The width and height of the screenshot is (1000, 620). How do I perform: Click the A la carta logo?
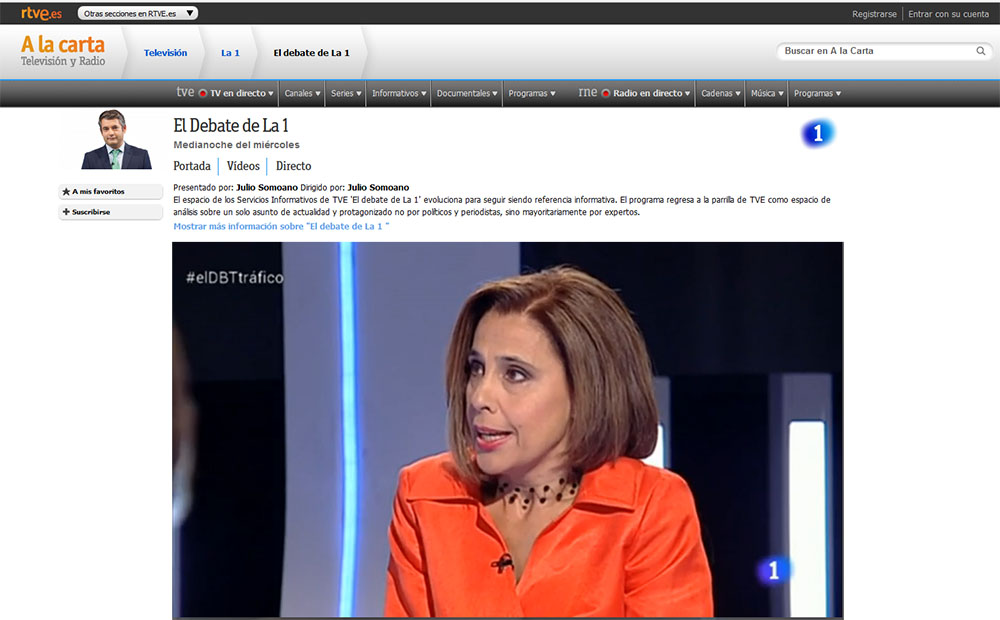63,51
